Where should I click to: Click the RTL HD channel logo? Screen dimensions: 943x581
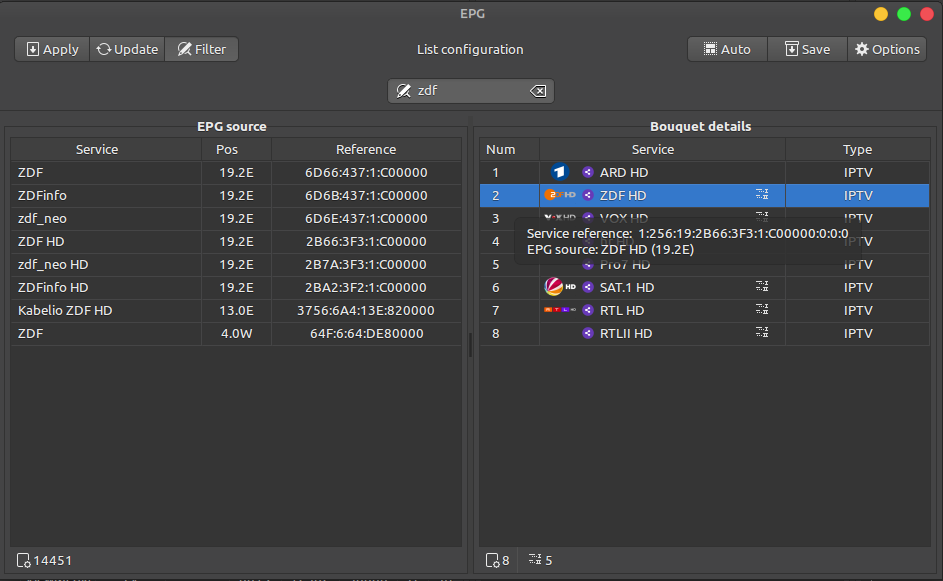pyautogui.click(x=559, y=311)
